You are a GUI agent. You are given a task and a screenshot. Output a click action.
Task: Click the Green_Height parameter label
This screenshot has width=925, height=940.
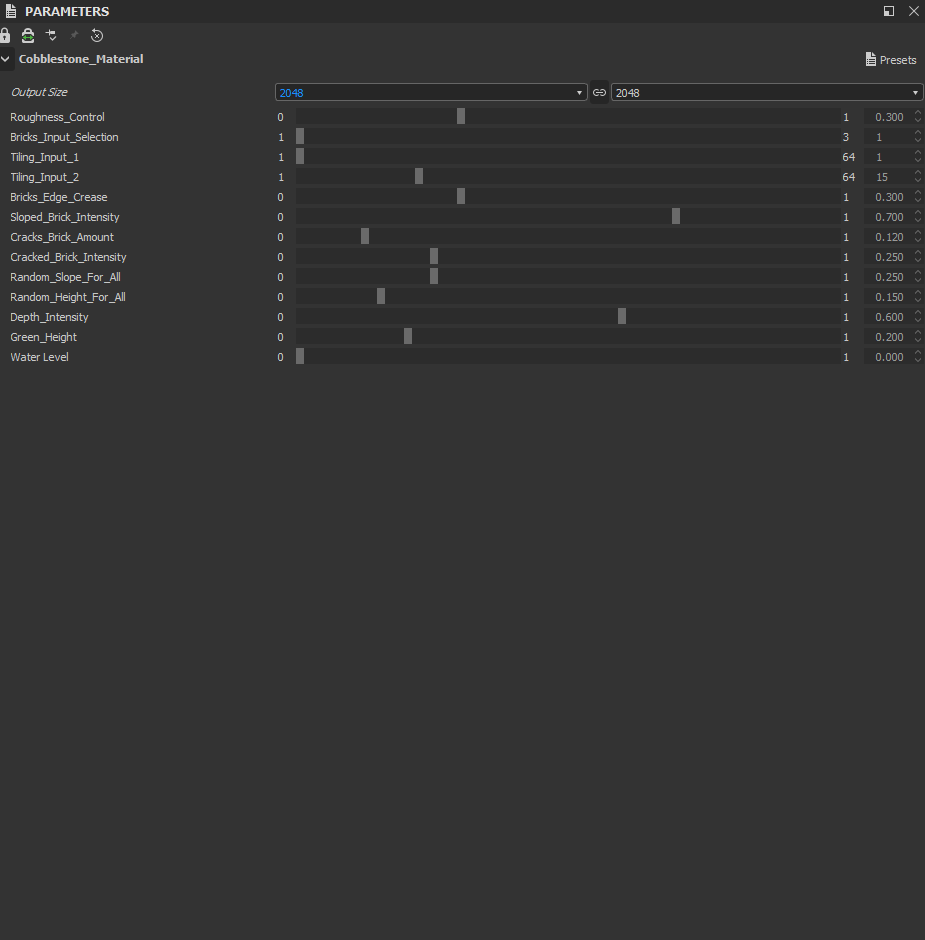(43, 337)
